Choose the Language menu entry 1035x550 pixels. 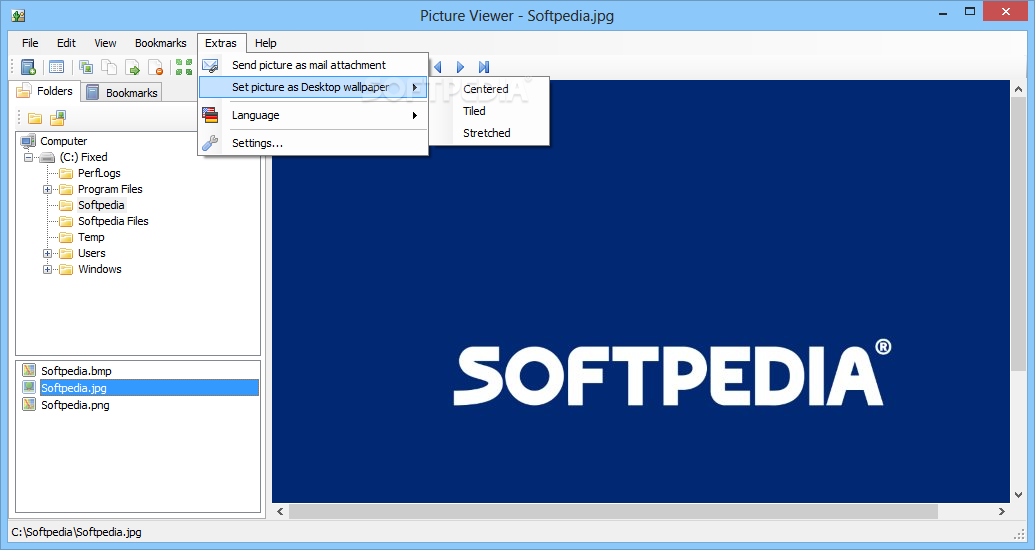coord(314,115)
